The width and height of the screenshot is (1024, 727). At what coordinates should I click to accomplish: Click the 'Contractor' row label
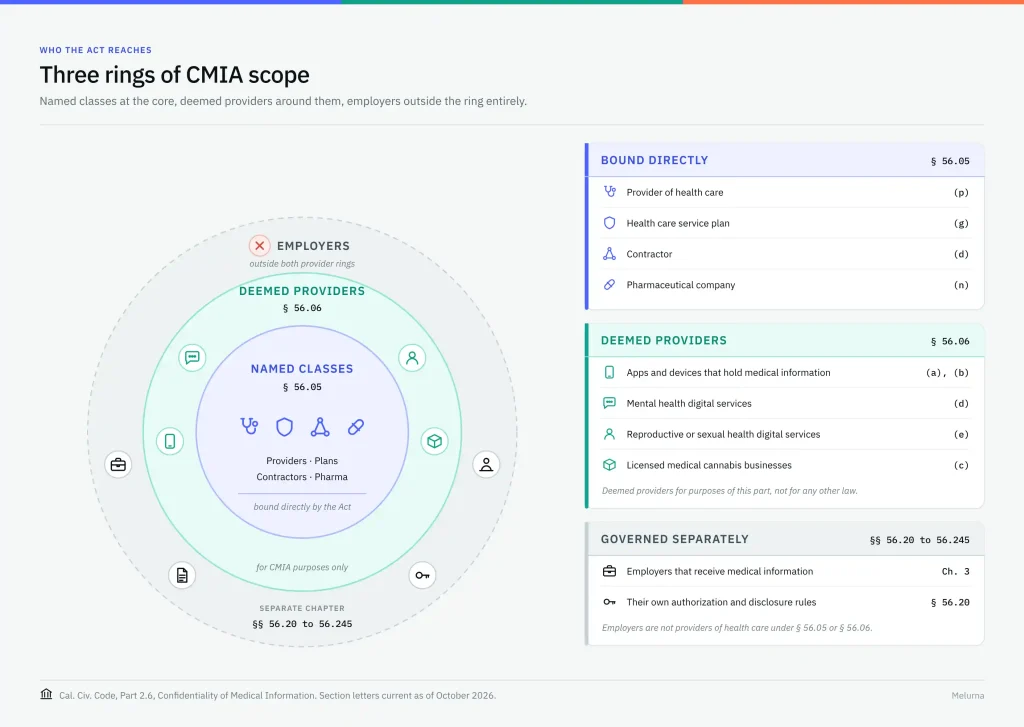[649, 254]
